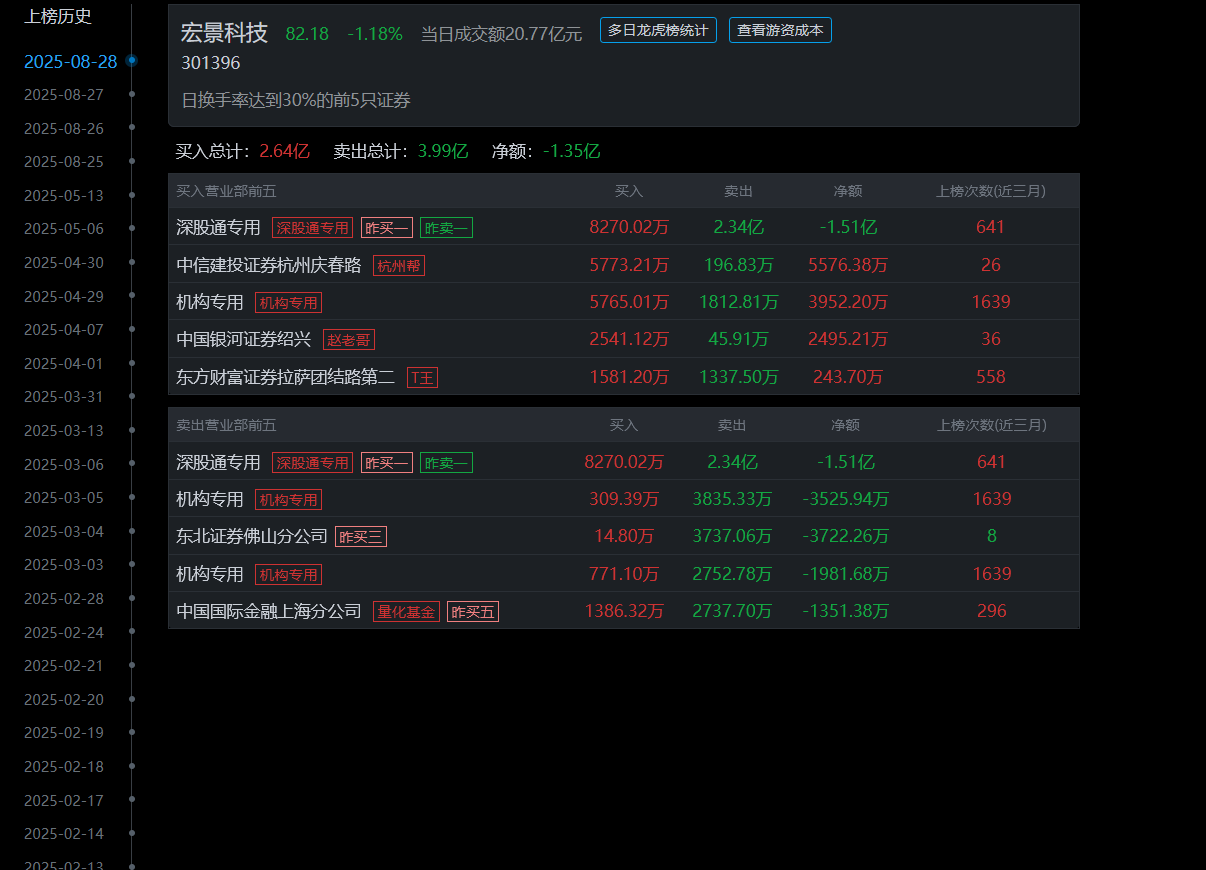The height and width of the screenshot is (870, 1206).
Task: Click 深股通专用 tag in the sell table
Action: coord(312,463)
